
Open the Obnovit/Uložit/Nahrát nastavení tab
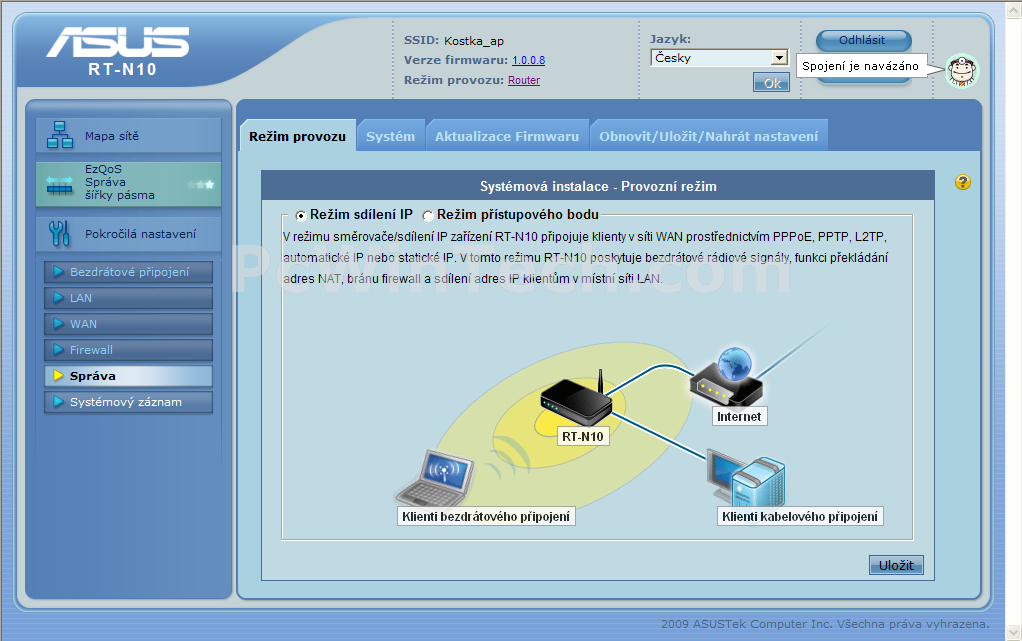coord(709,136)
